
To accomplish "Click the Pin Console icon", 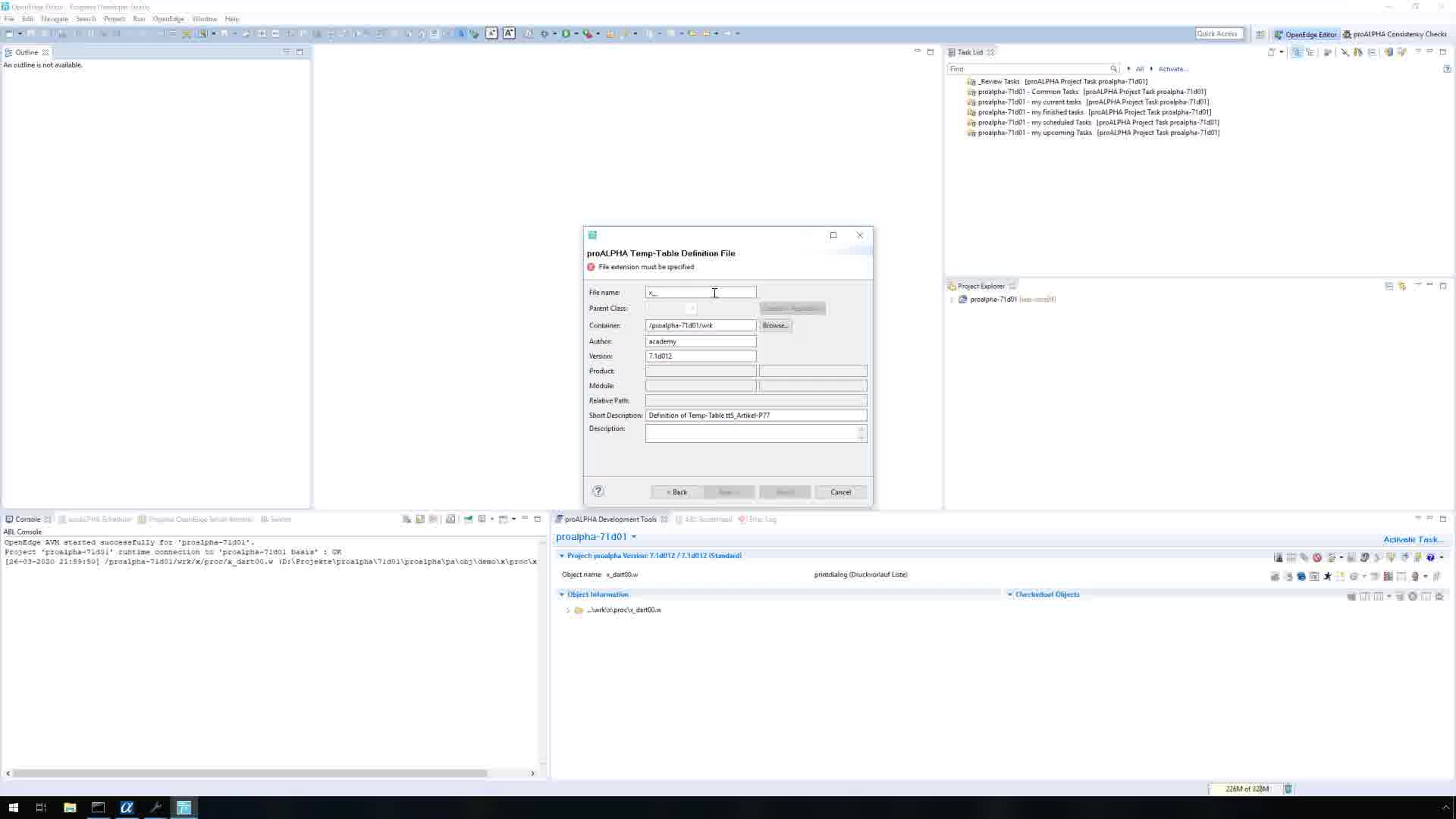I will point(469,519).
